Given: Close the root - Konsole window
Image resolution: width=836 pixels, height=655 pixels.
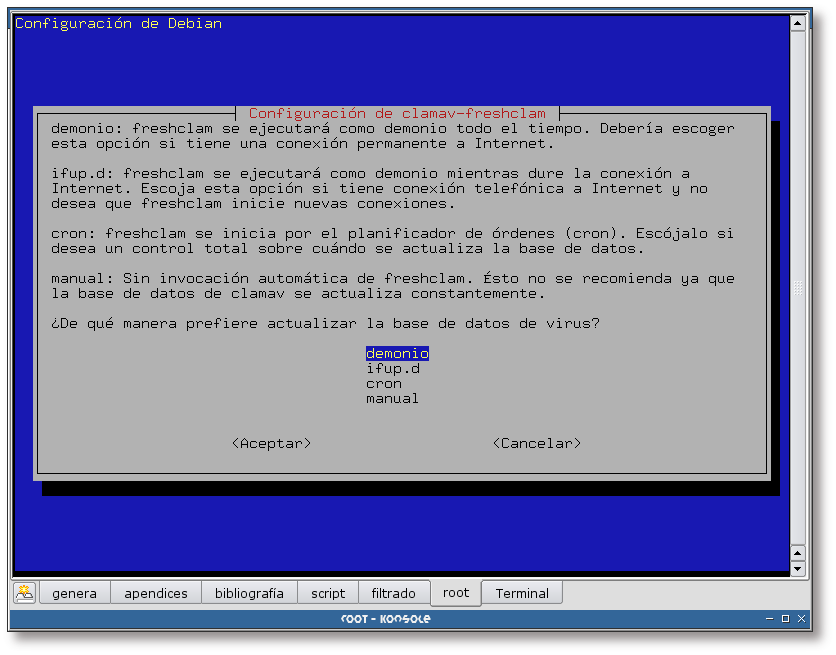Looking at the screenshot, I should coord(801,620).
